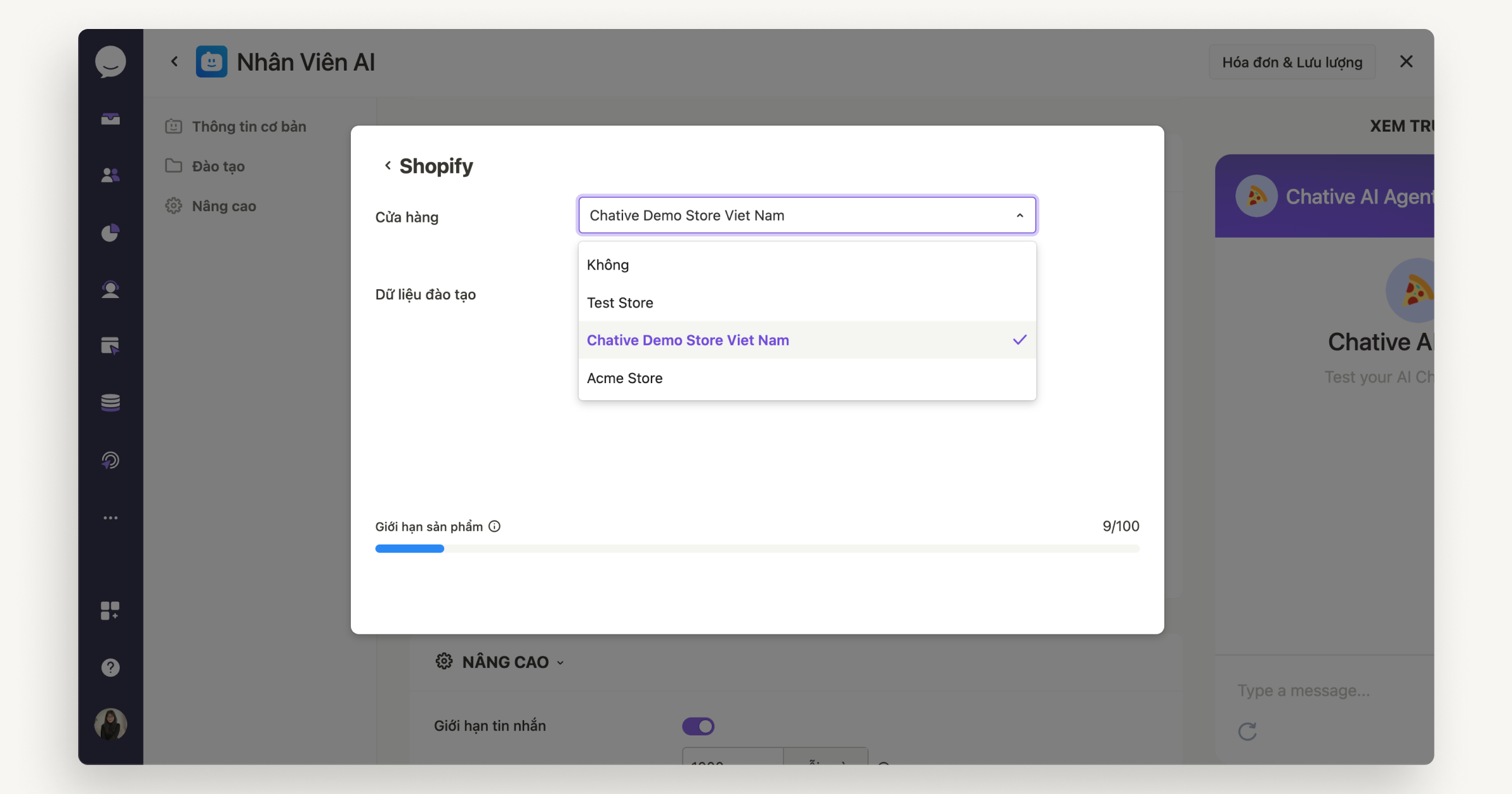Select 'Test Store' from store dropdown
This screenshot has width=1512, height=794.
[620, 302]
